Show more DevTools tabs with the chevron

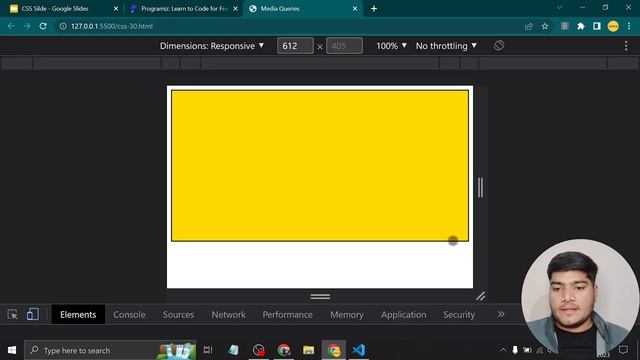click(501, 314)
